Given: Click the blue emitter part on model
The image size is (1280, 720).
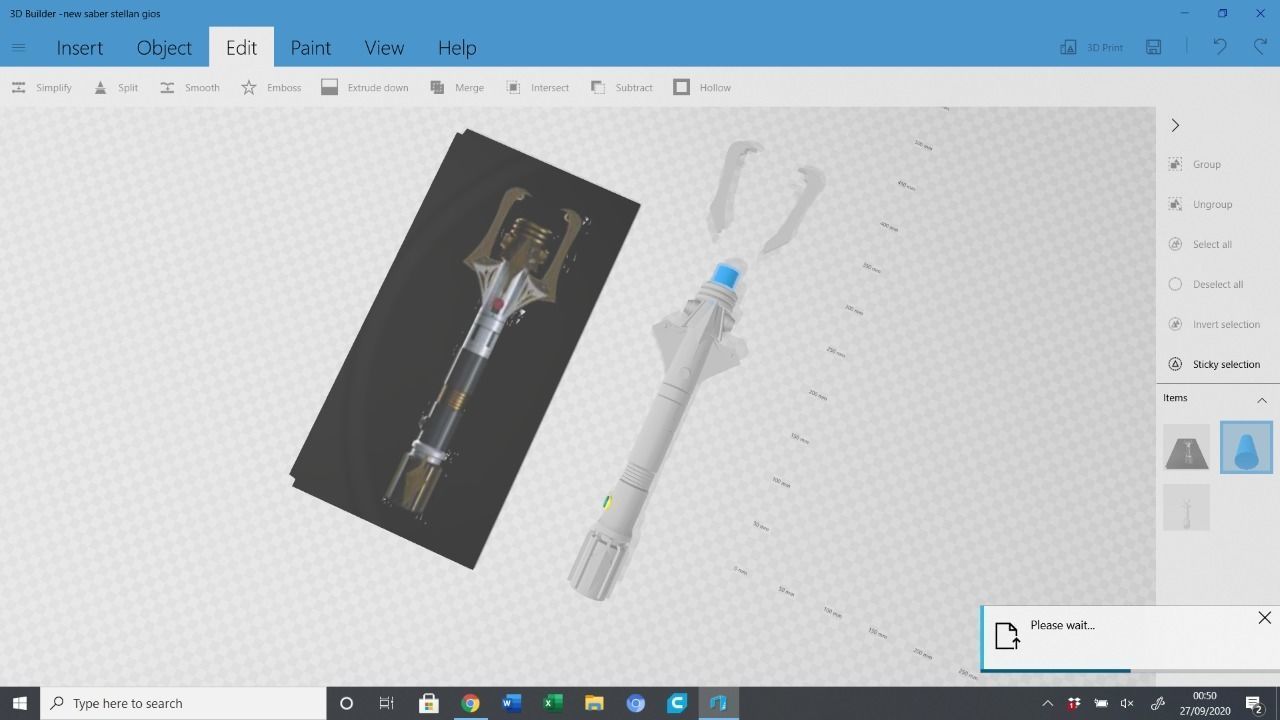Looking at the screenshot, I should tap(726, 275).
